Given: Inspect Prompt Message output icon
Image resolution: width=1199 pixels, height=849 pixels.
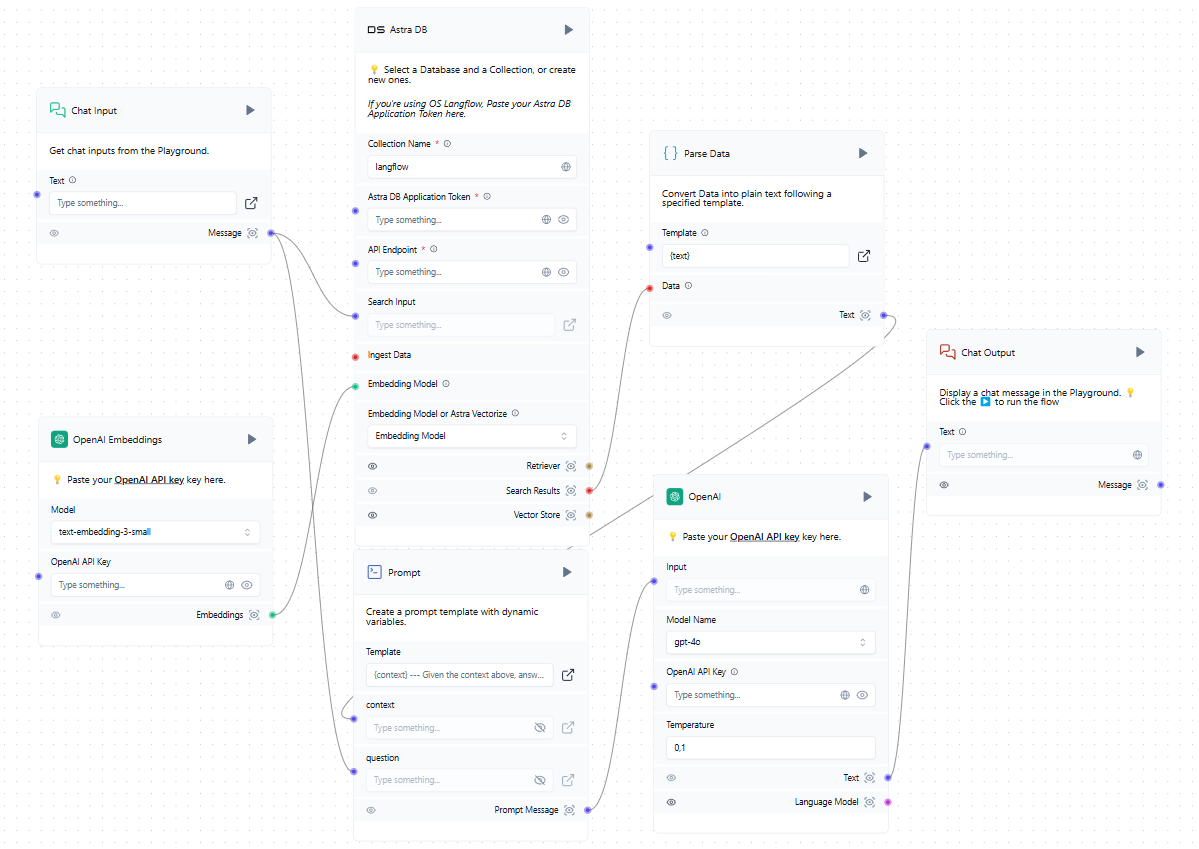Looking at the screenshot, I should pos(570,810).
